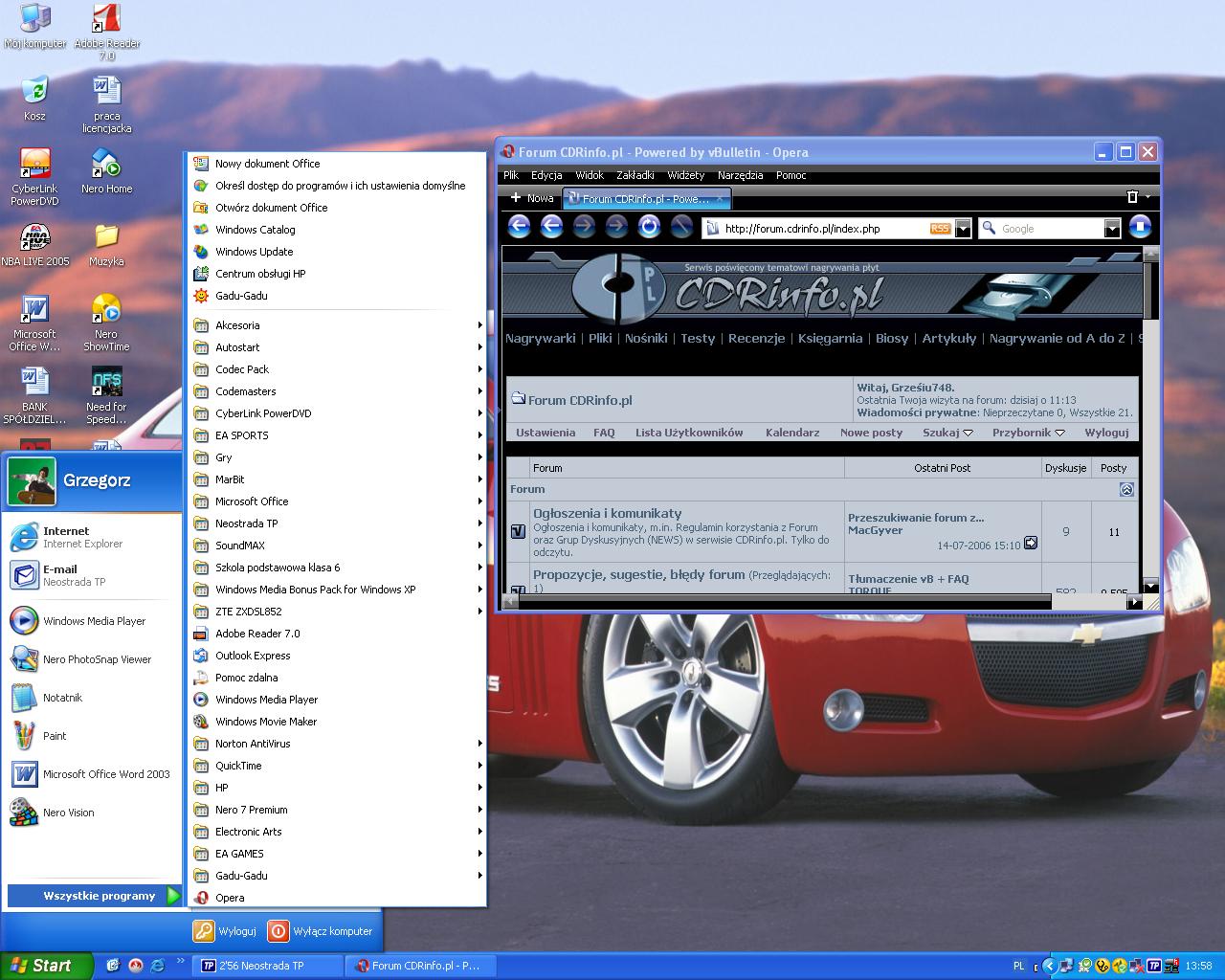This screenshot has width=1225, height=980.
Task: Click the Nowe posty forum link
Action: point(871,433)
